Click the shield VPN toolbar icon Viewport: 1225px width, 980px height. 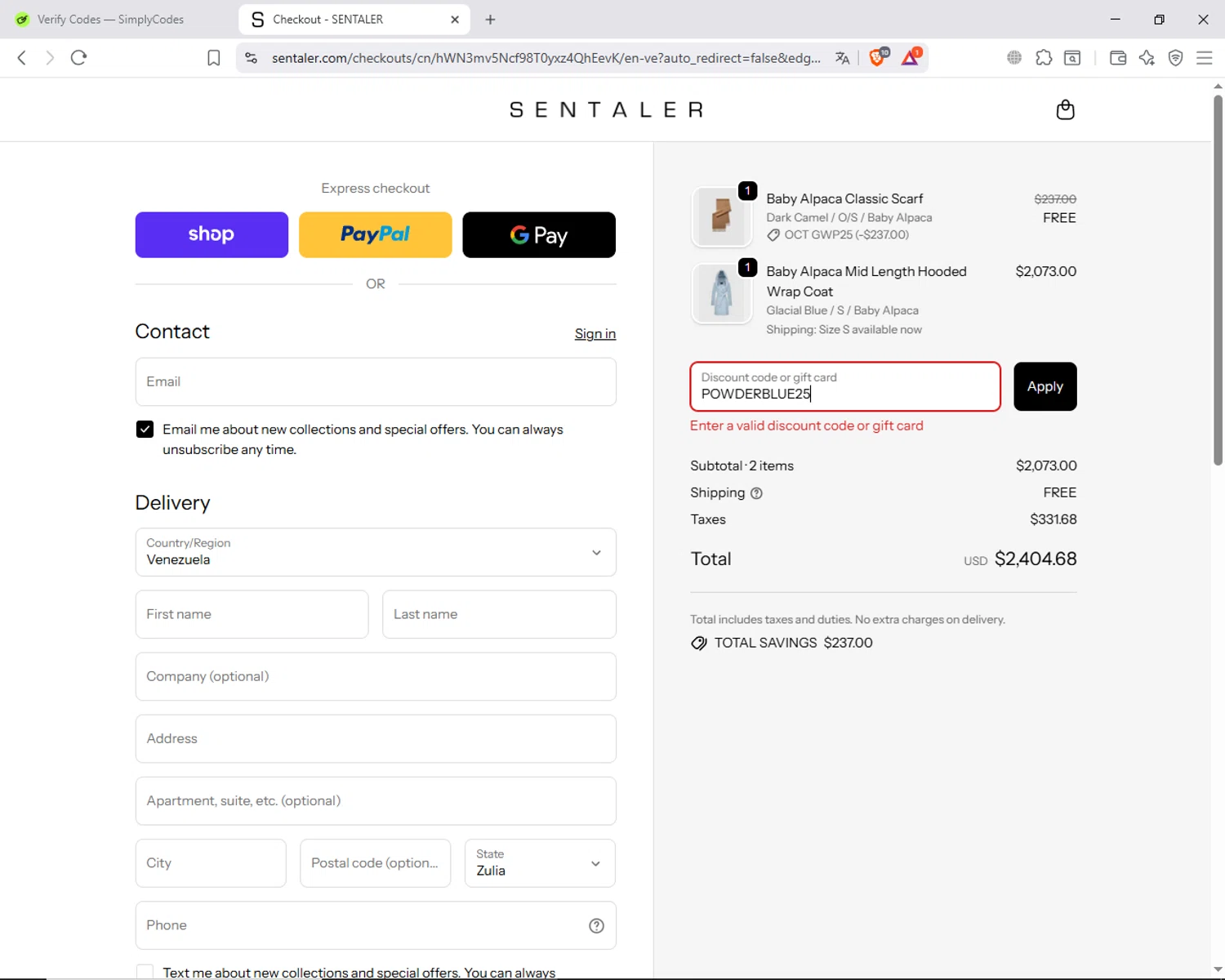pyautogui.click(x=1175, y=58)
